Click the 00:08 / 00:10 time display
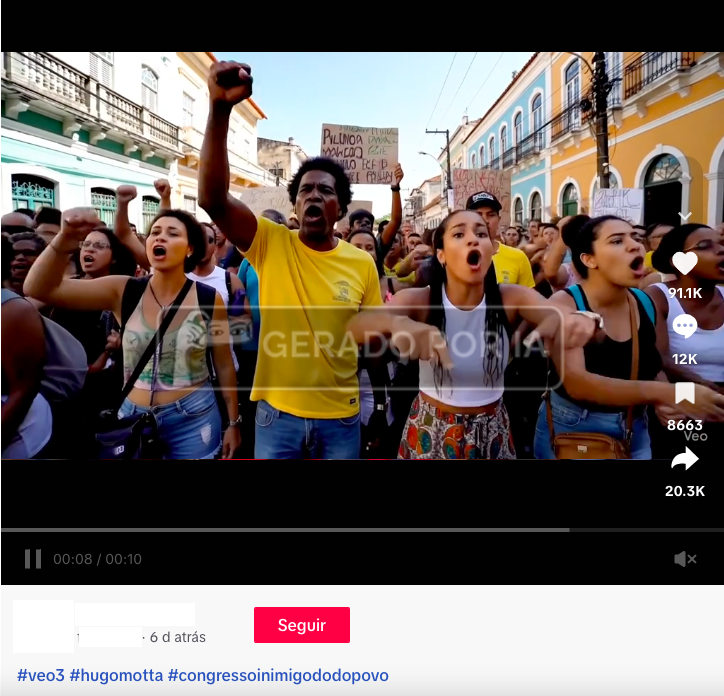Viewport: 724px width, 696px height. tap(97, 559)
